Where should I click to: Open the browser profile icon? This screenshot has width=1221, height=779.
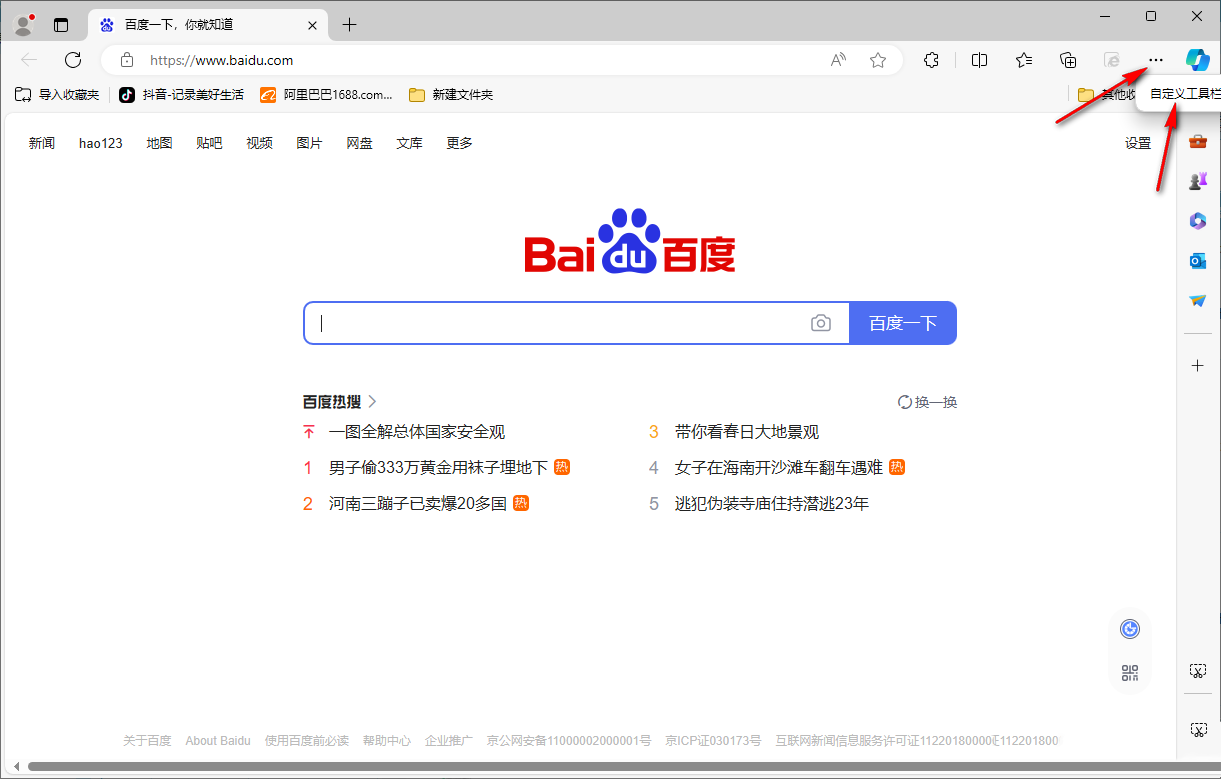pos(23,24)
